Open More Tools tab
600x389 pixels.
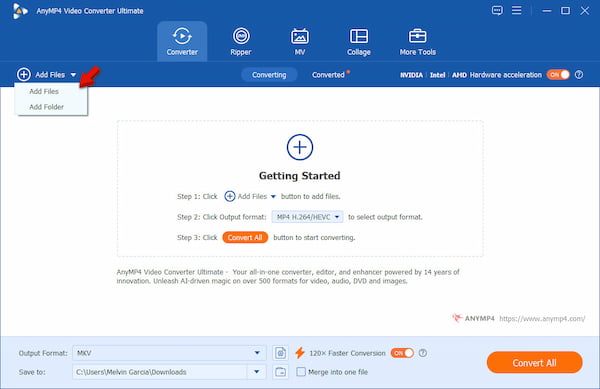[x=417, y=41]
